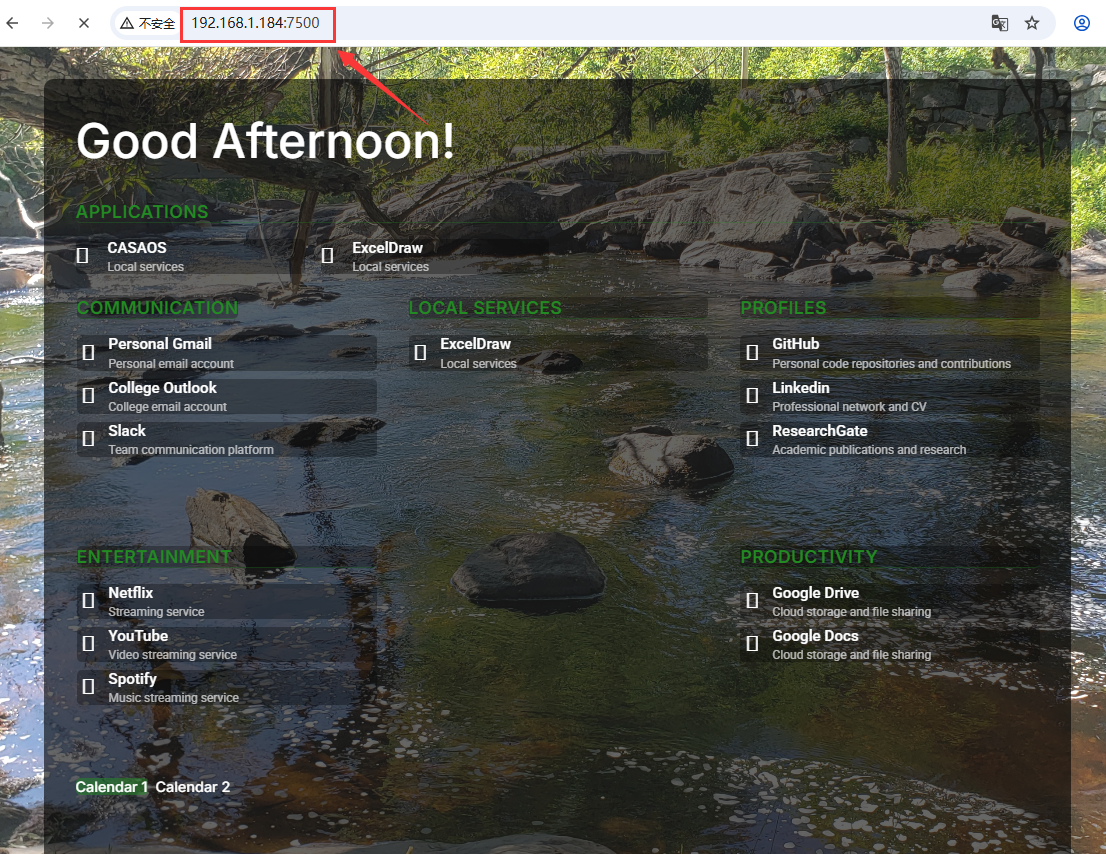Click the not-secure warning triangle icon
Screen dimensions: 1106x854
tap(127, 23)
